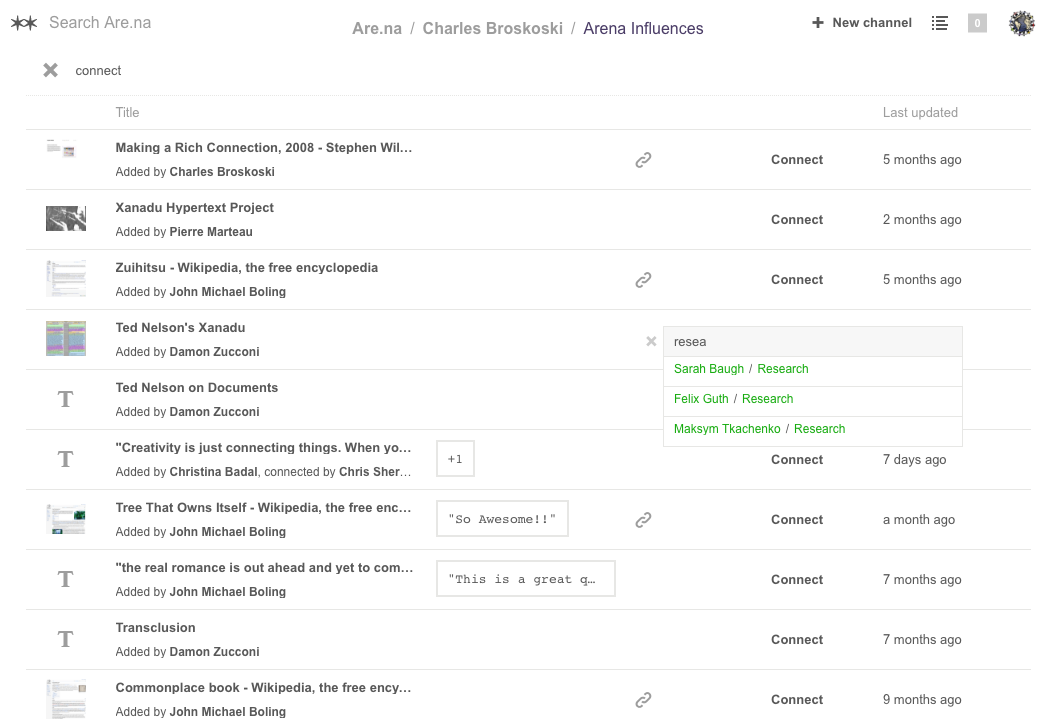Connect Zuihitsu Wikipedia block

point(797,279)
